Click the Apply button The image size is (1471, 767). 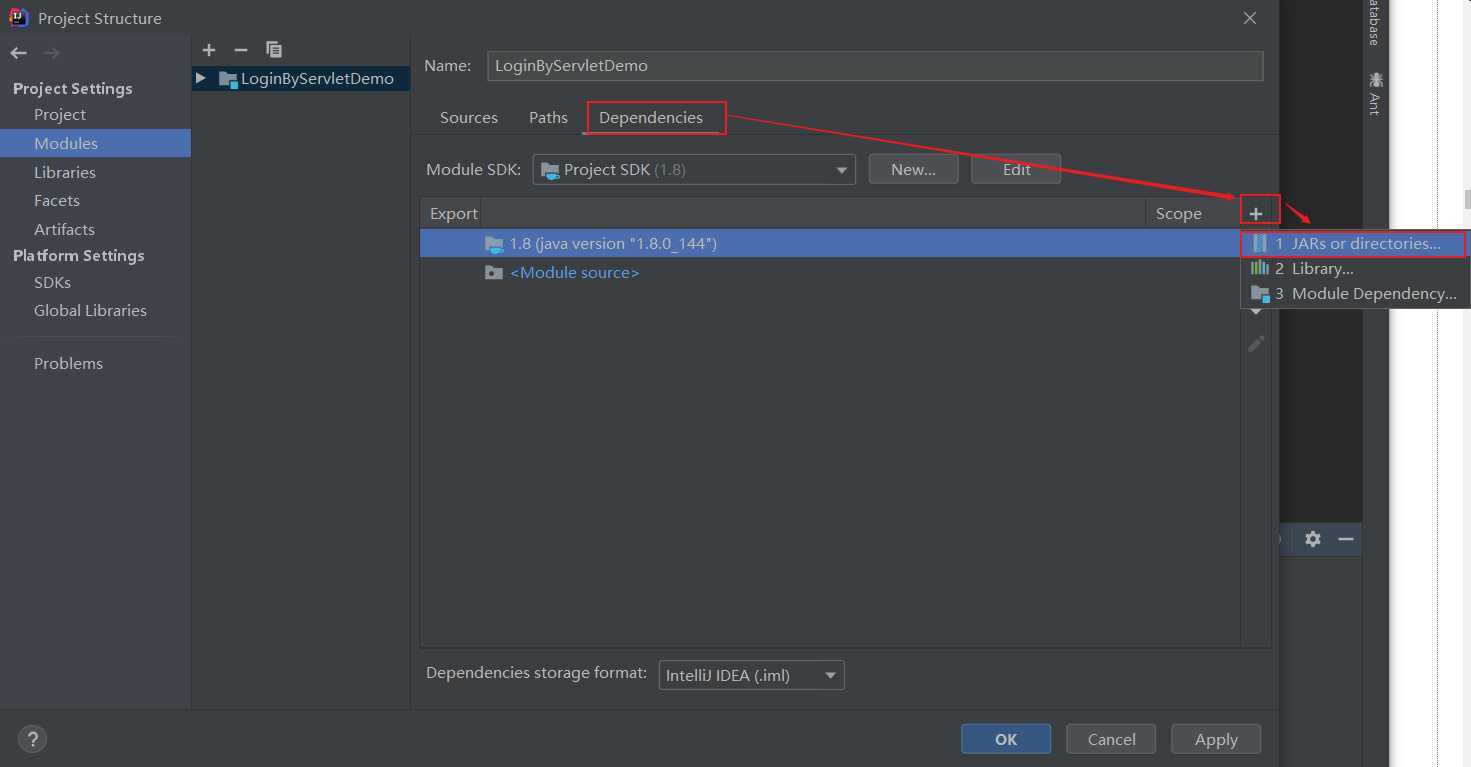coord(1216,739)
